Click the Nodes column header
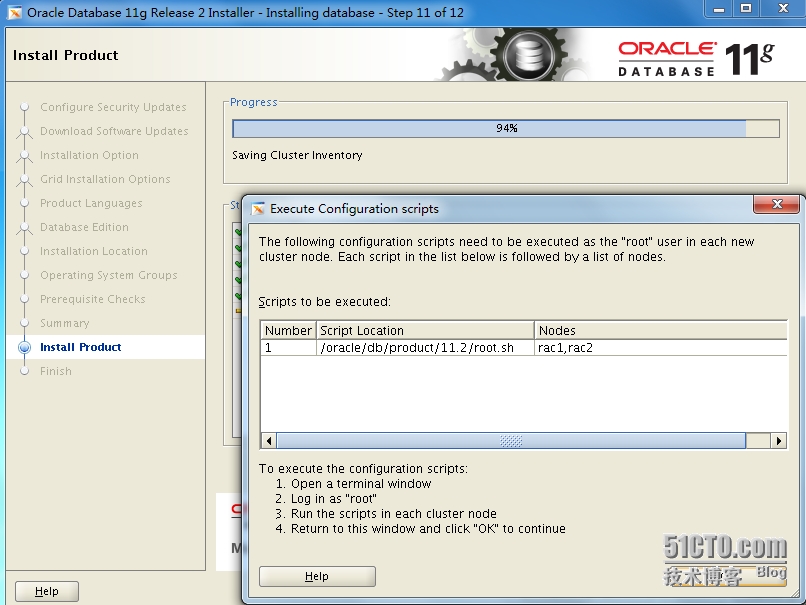Screen dimensions: 806x605 click(x=661, y=331)
